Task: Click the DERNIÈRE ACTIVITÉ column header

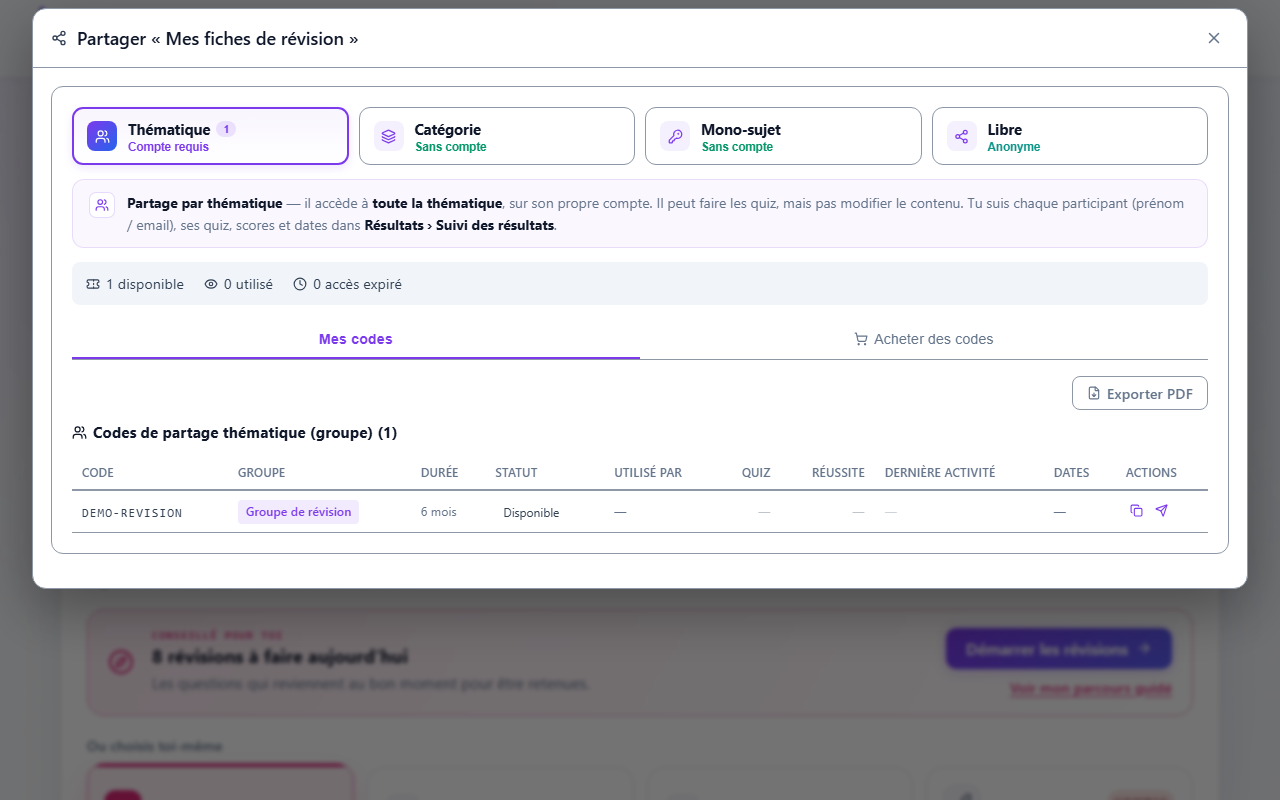Action: [x=940, y=473]
